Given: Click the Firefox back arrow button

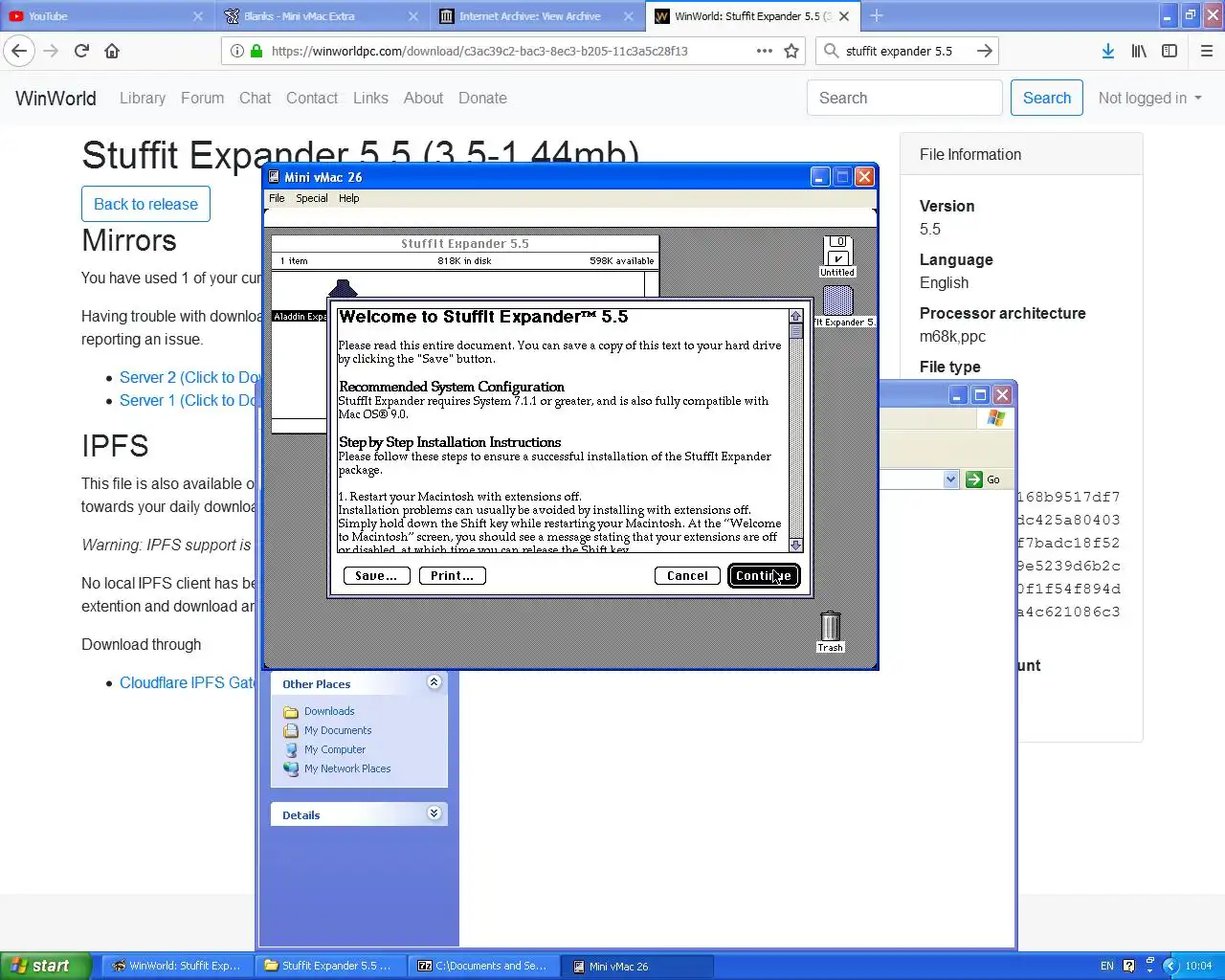Looking at the screenshot, I should 19,51.
